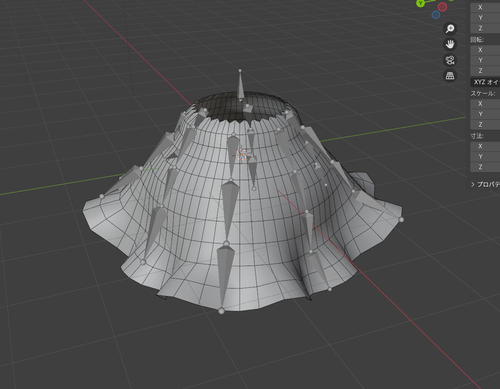Click the 寸法 X value field

pyautogui.click(x=485, y=146)
